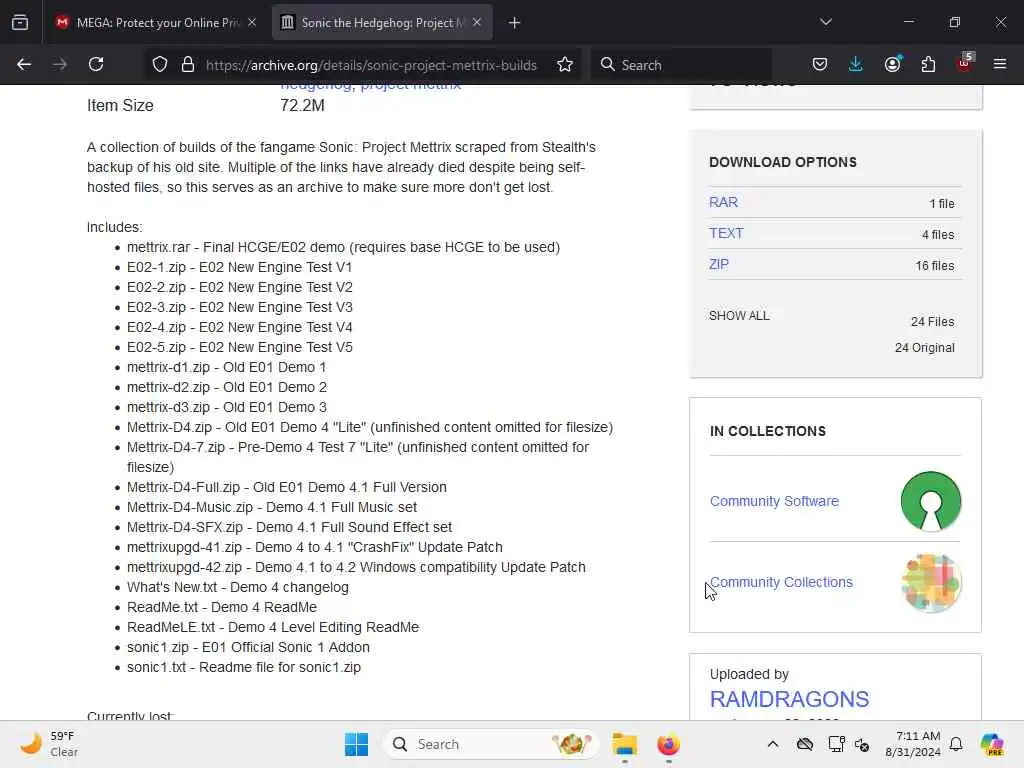Click the network volume tray icon
Screen dimensions: 1024x768
[862, 744]
